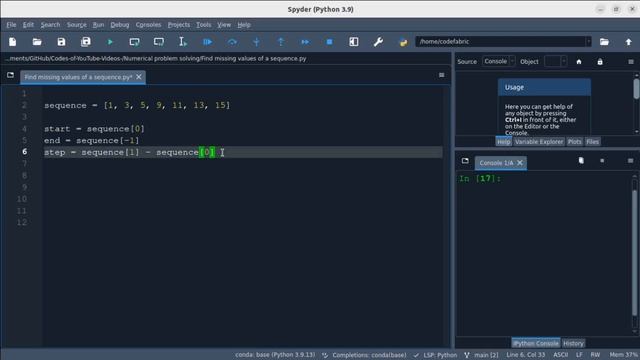Switch to Variable Explorer tab
This screenshot has width=640, height=360.
point(539,142)
